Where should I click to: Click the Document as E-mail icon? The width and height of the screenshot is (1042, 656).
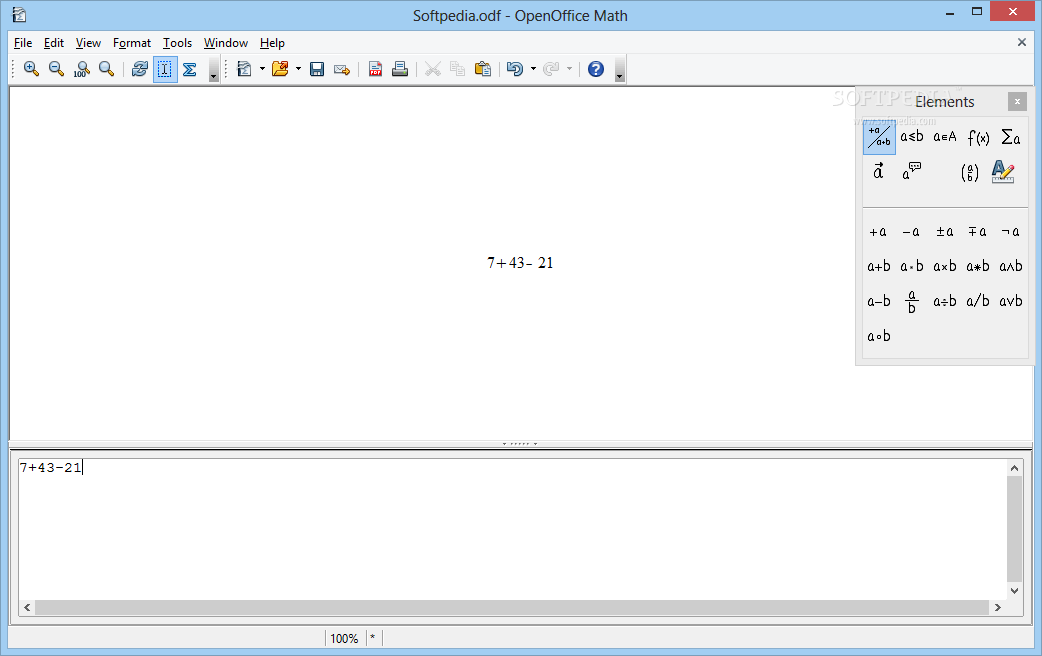[x=342, y=68]
